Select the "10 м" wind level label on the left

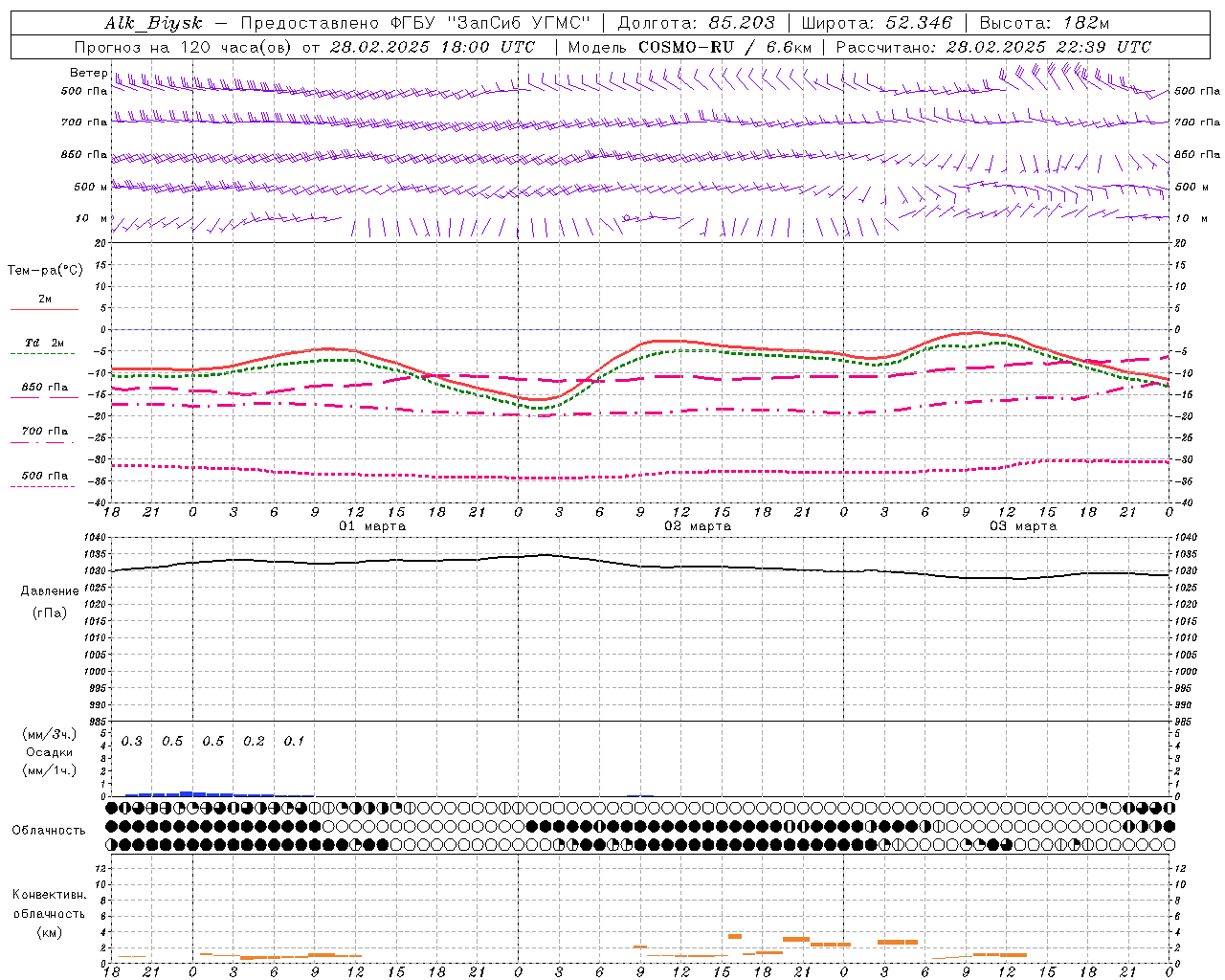click(91, 219)
